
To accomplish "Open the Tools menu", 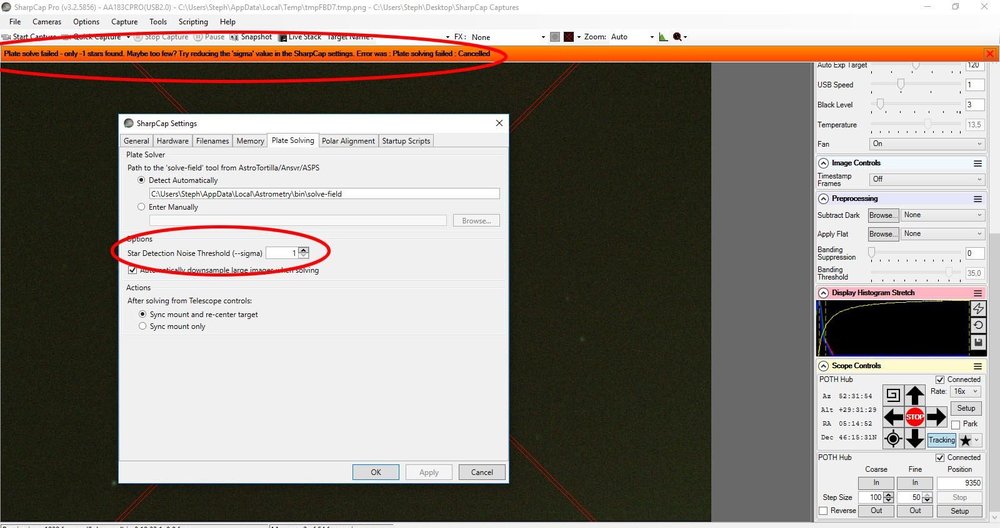I will coord(158,22).
